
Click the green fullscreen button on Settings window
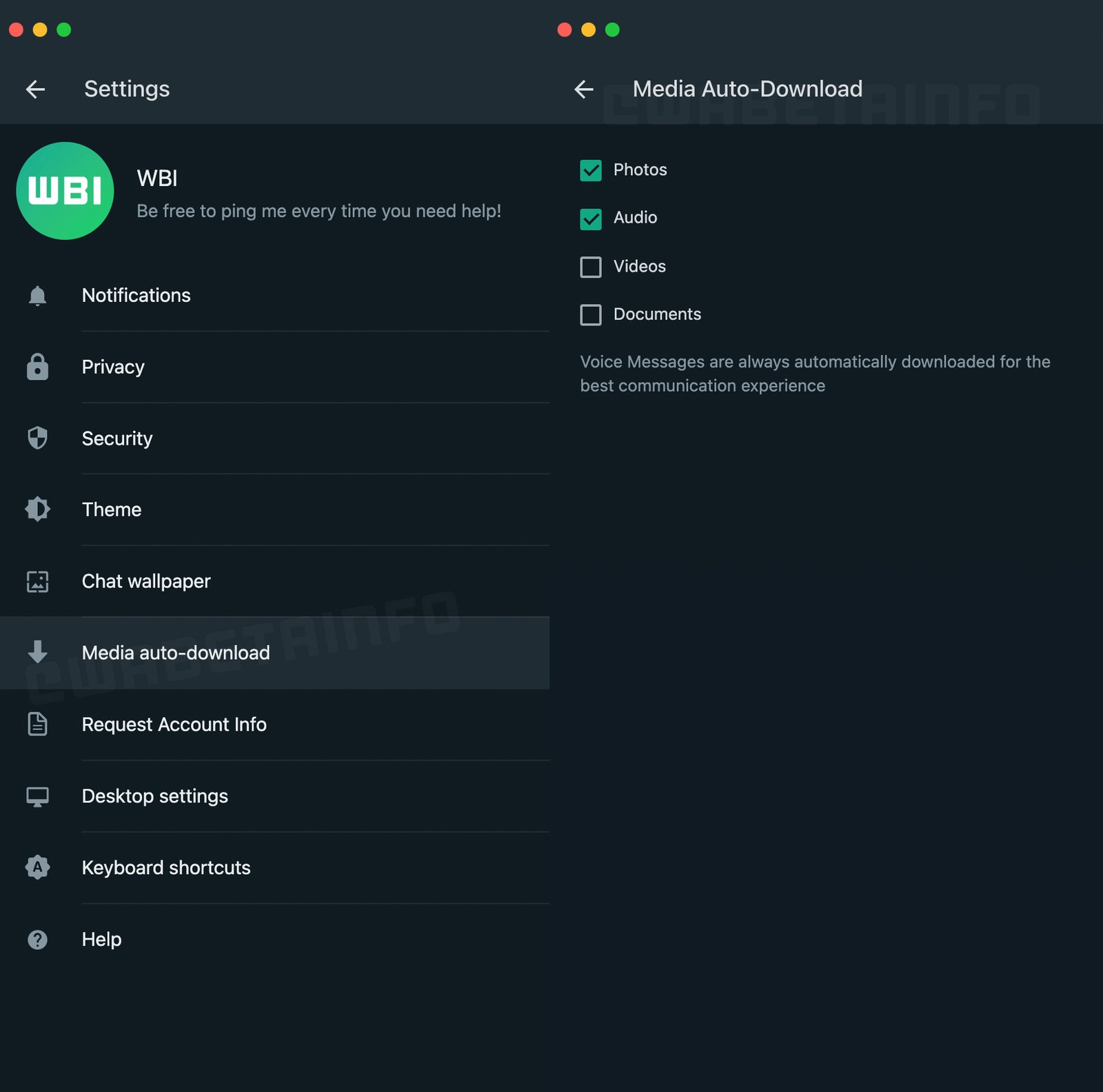click(63, 30)
